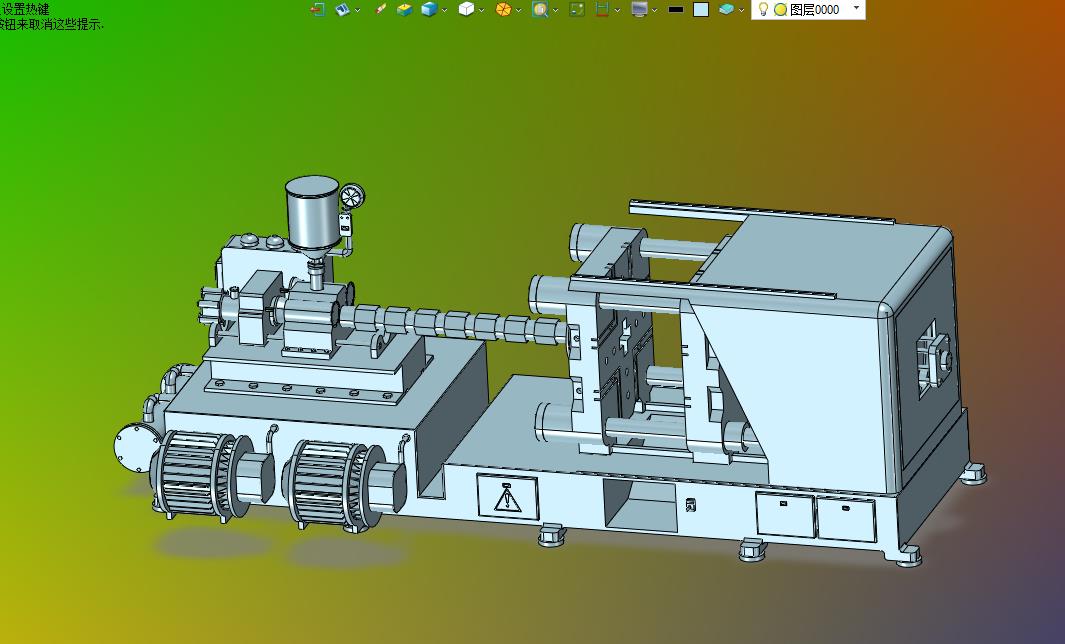Viewport: 1065px width, 644px height.
Task: Click the warning triangle sign on machine base
Action: coord(507,499)
